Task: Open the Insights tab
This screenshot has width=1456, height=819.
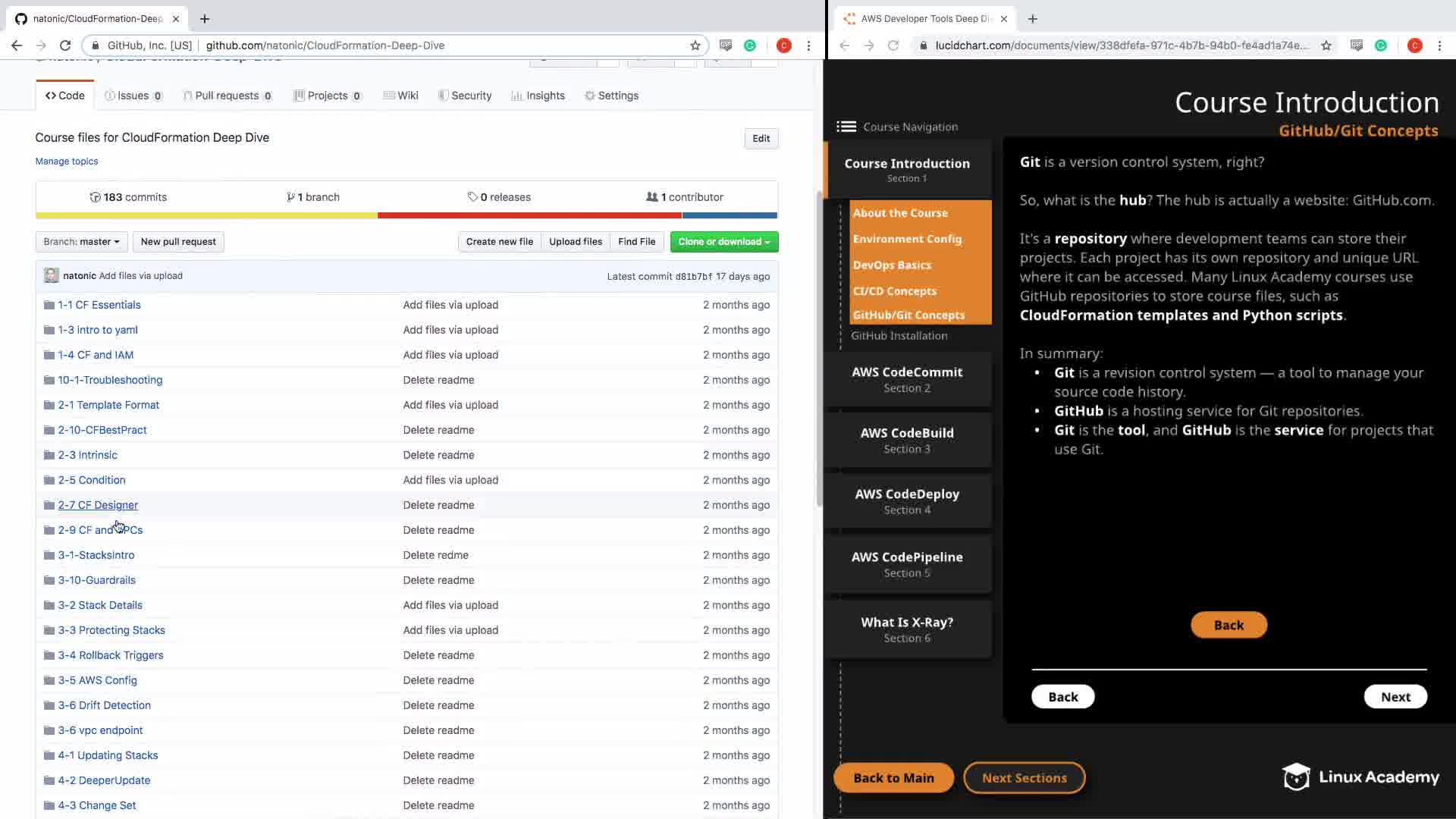Action: (538, 96)
